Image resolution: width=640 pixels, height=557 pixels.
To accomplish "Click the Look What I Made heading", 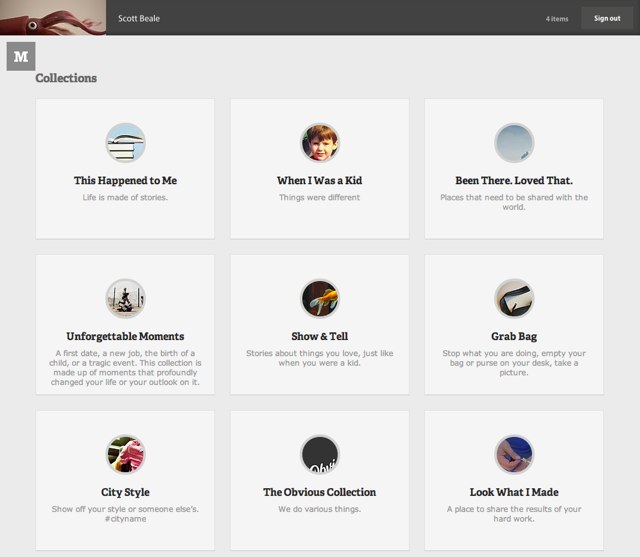I will [x=514, y=493].
